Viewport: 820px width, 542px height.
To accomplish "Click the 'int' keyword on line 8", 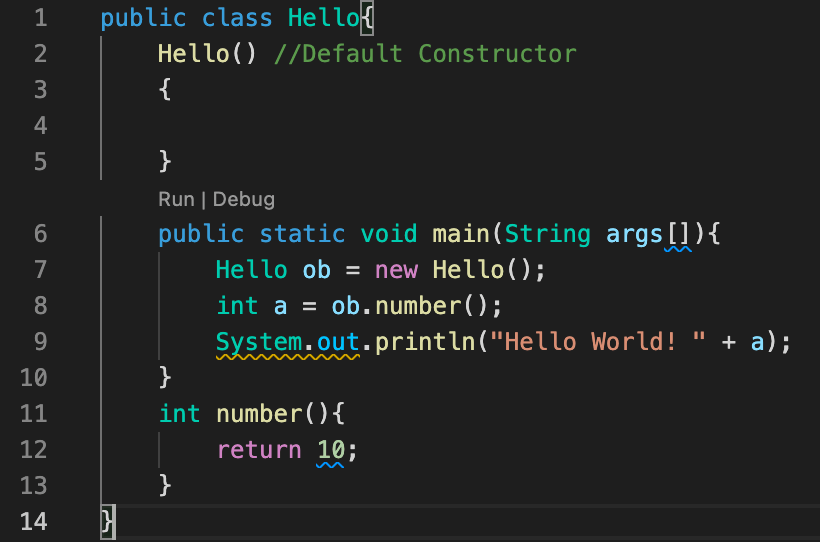I will [237, 306].
